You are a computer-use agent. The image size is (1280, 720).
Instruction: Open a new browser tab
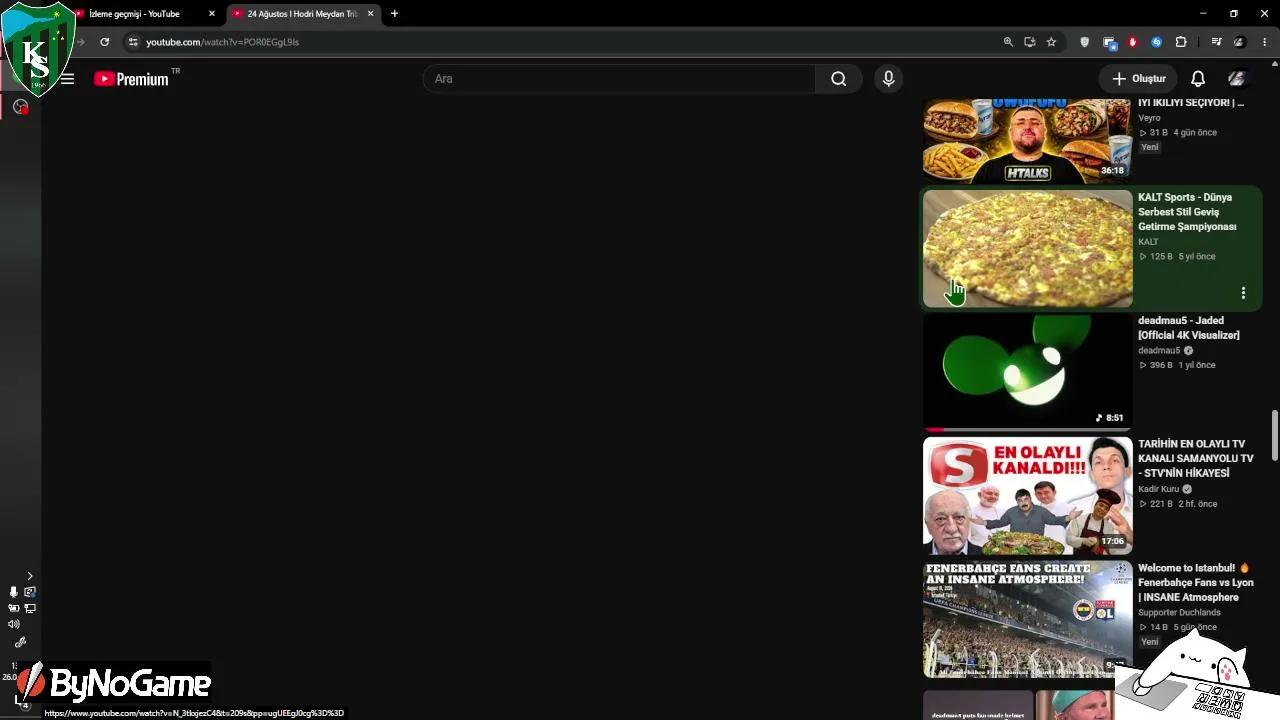395,14
